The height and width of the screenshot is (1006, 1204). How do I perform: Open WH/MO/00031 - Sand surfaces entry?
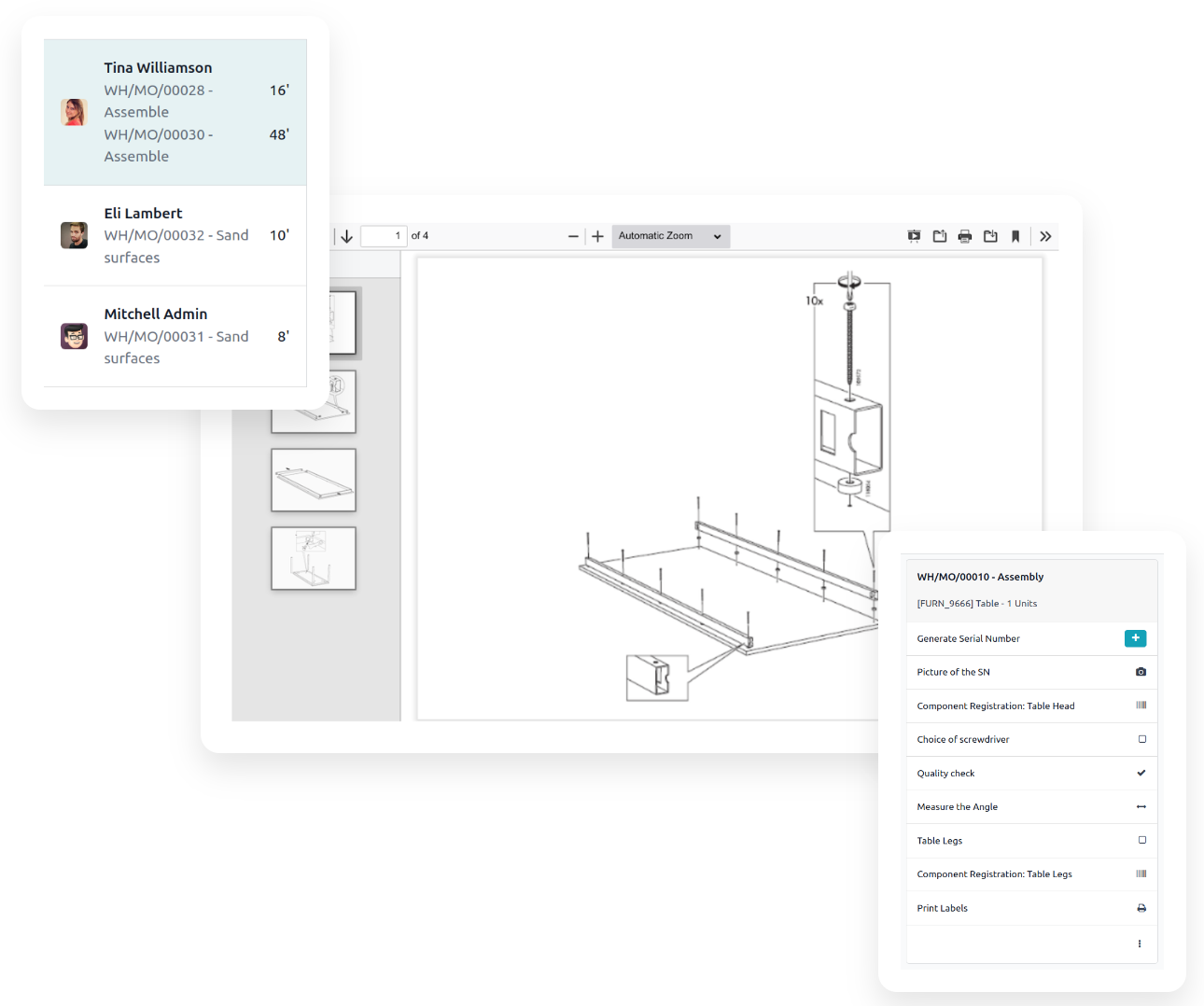pos(176,347)
